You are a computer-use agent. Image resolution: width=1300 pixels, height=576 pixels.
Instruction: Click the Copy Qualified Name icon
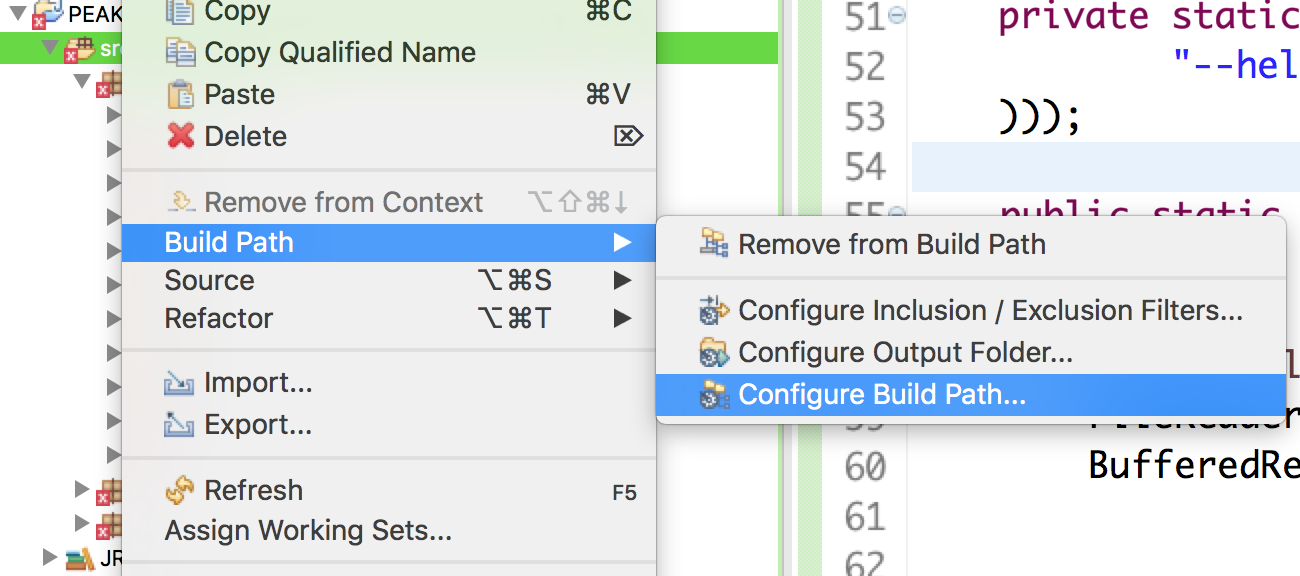pos(180,52)
